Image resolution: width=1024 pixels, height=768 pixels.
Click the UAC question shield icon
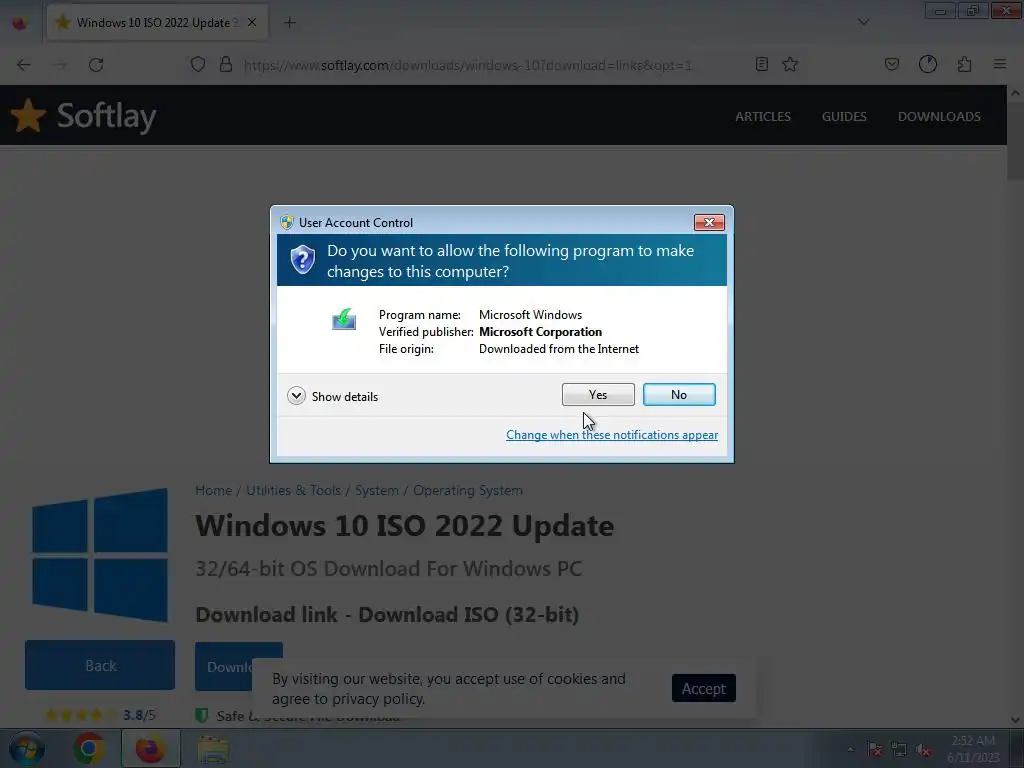tap(302, 260)
